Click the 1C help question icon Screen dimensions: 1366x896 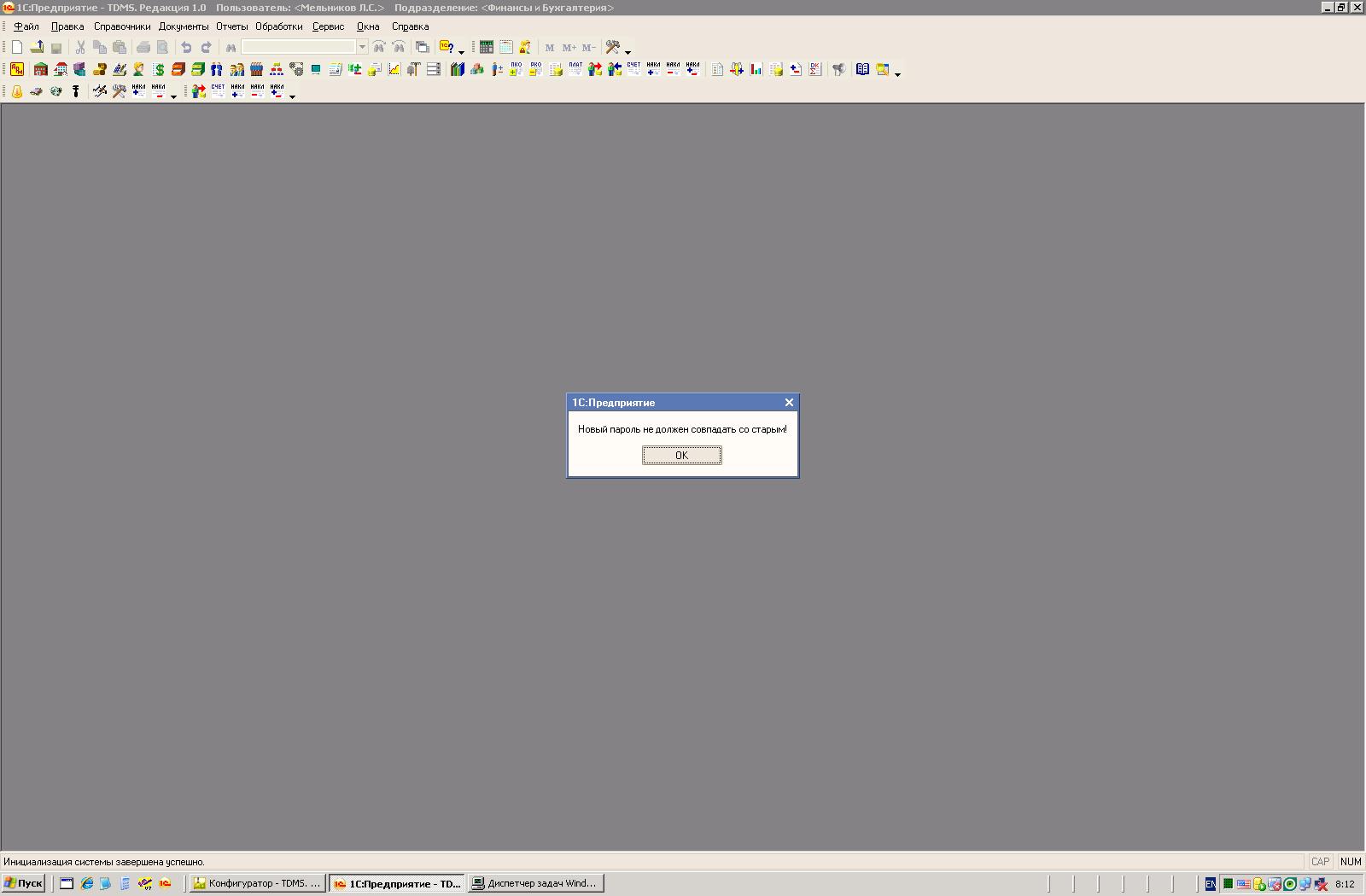446,47
